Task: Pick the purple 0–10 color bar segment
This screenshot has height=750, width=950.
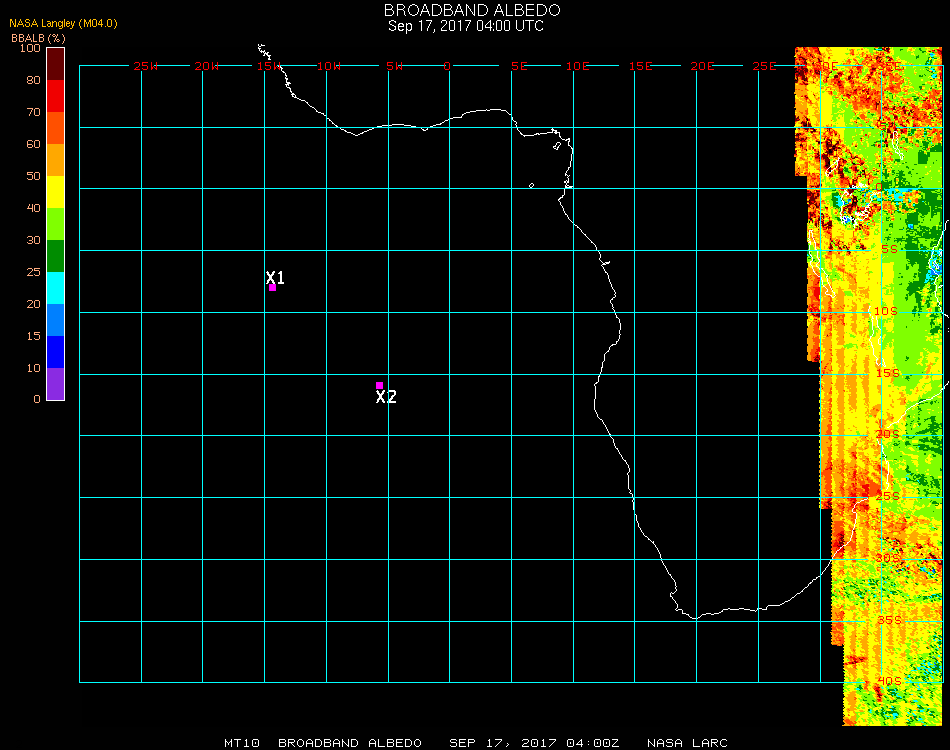Action: pos(55,384)
